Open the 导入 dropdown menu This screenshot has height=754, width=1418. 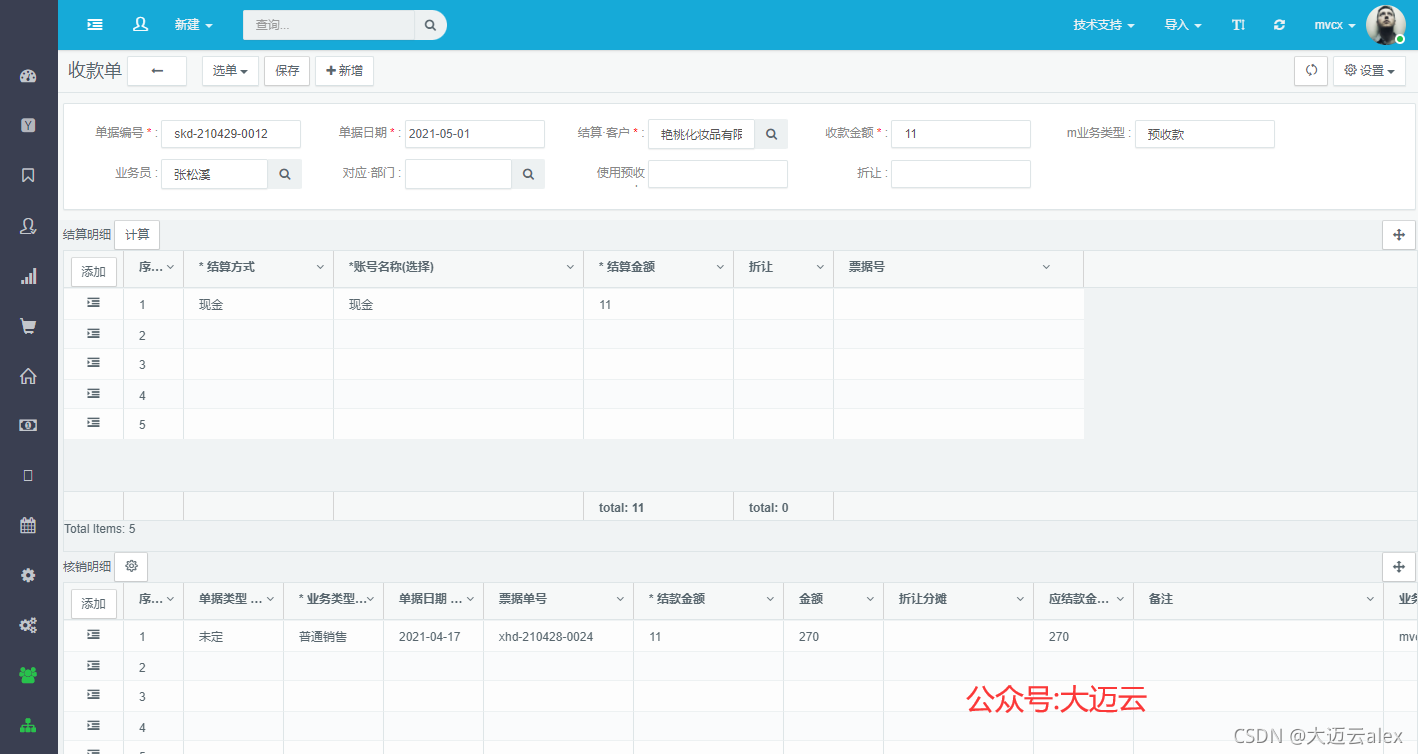tap(1183, 25)
